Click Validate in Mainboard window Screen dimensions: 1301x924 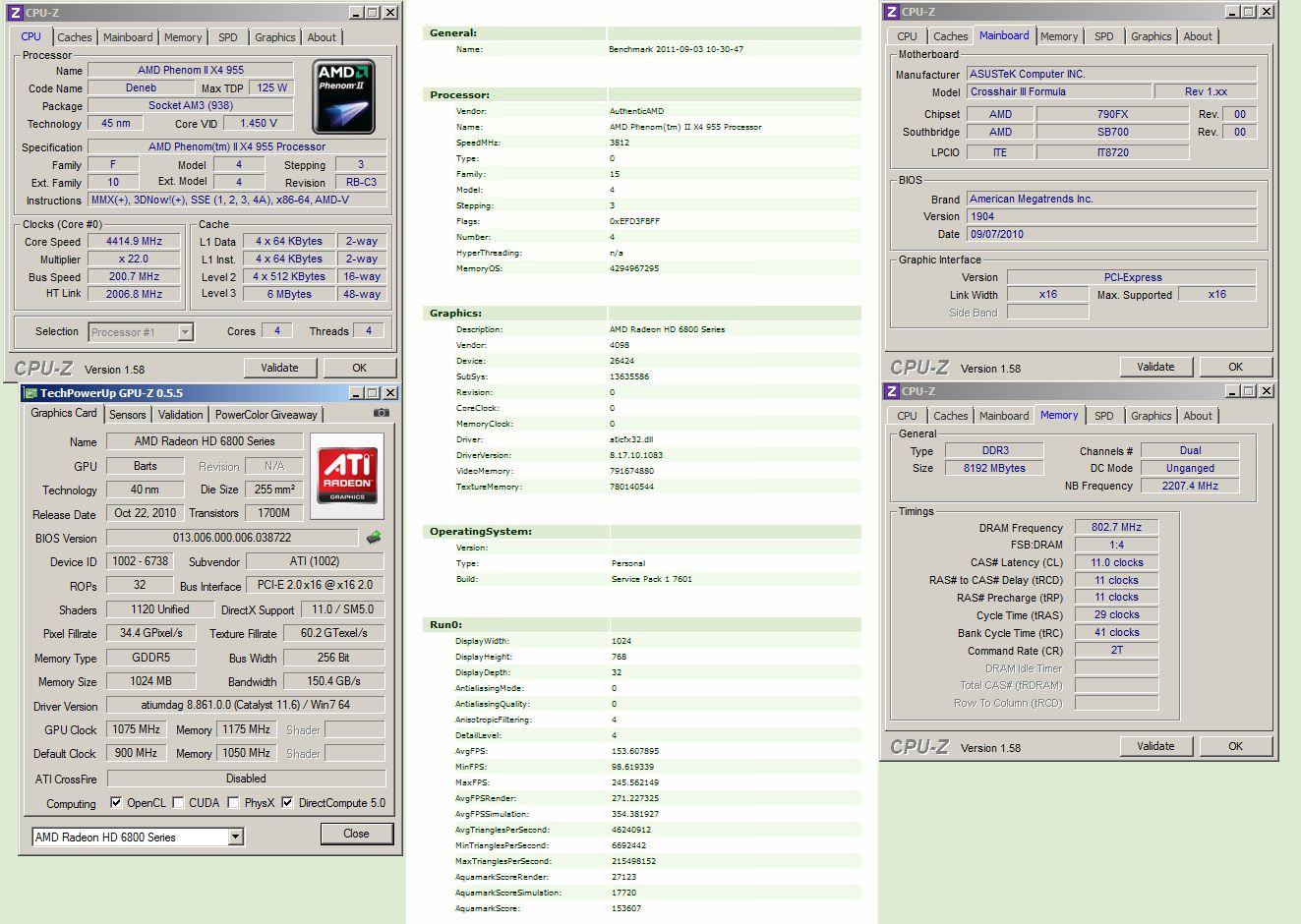tap(1155, 367)
